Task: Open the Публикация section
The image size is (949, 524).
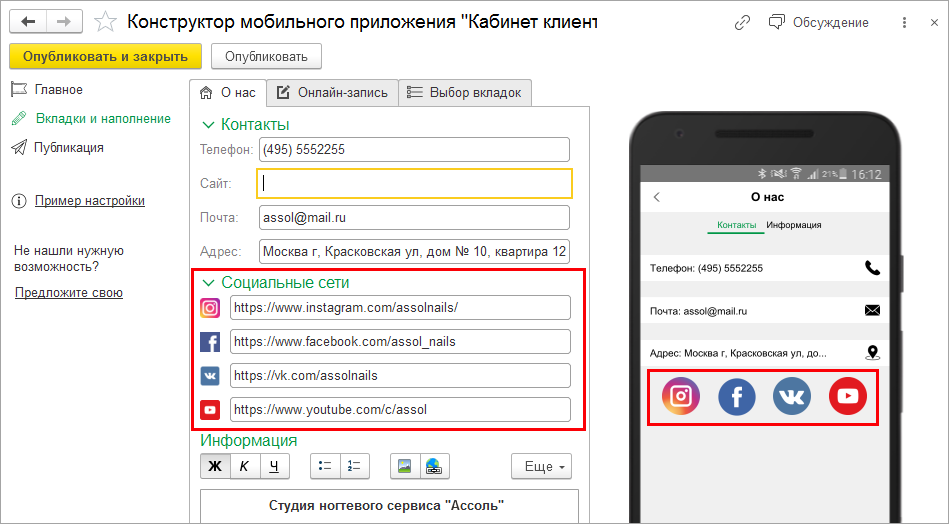Action: pyautogui.click(x=57, y=148)
